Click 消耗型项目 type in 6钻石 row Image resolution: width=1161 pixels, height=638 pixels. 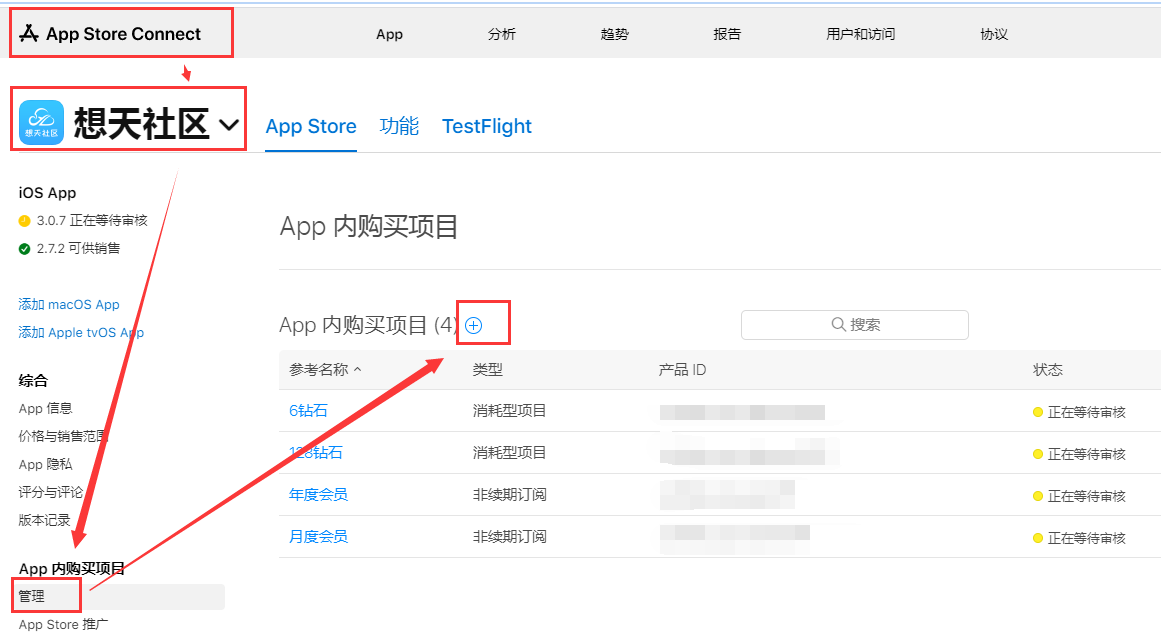coord(509,410)
